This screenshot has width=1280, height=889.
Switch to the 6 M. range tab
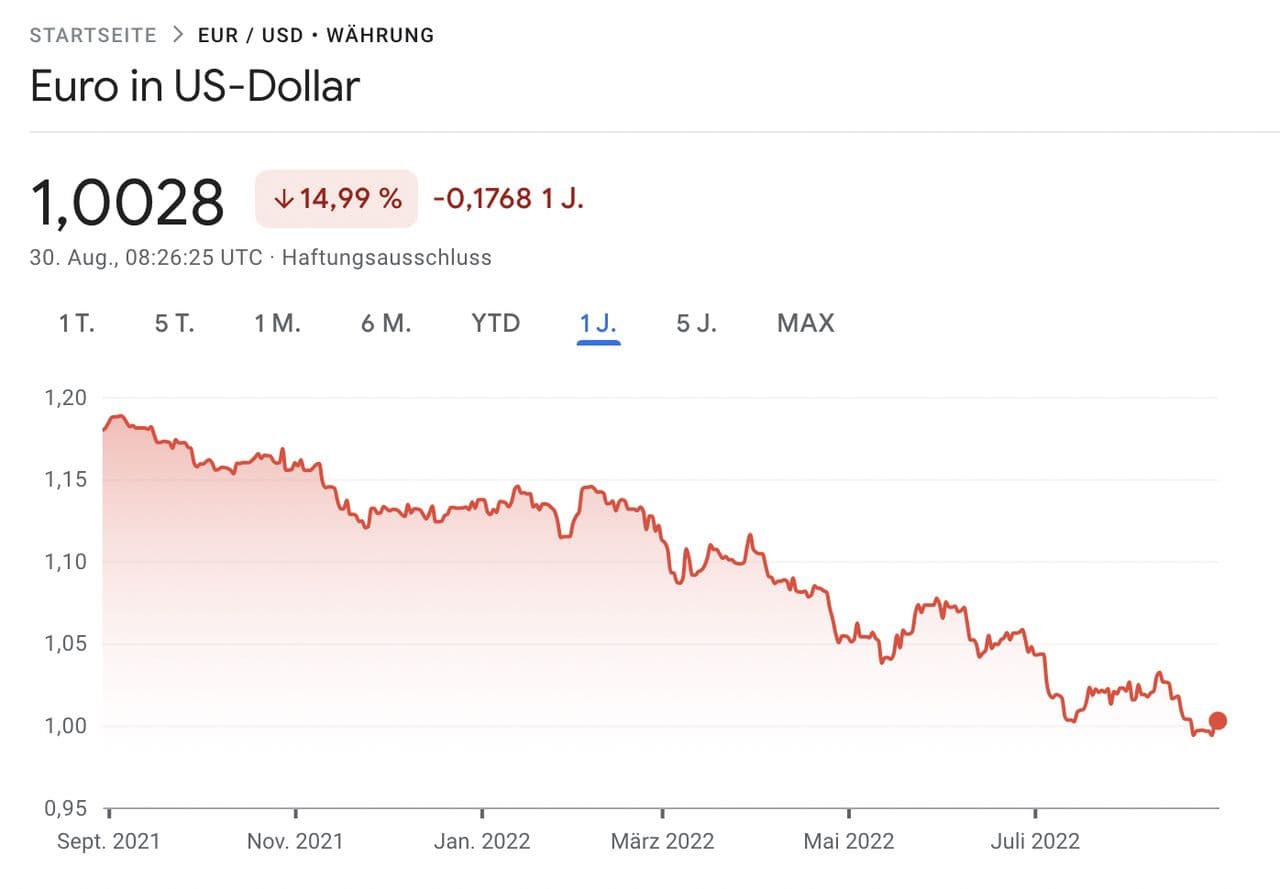[386, 323]
